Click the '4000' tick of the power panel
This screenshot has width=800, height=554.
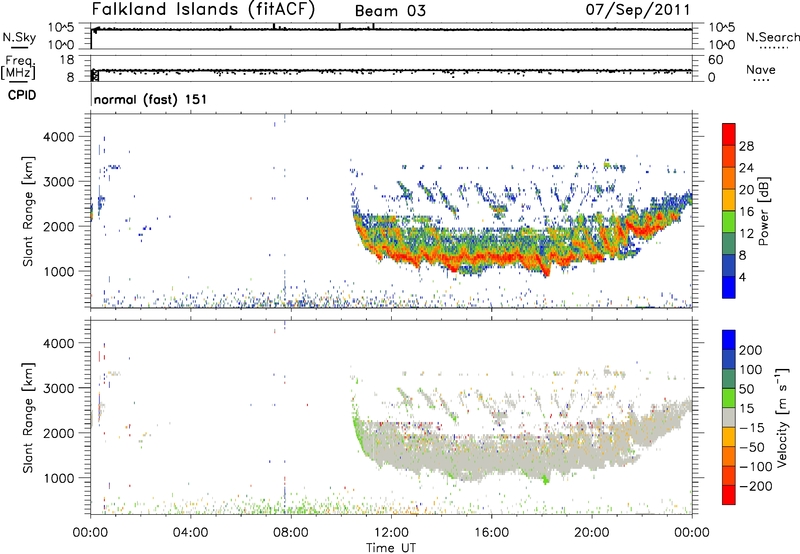point(59,137)
